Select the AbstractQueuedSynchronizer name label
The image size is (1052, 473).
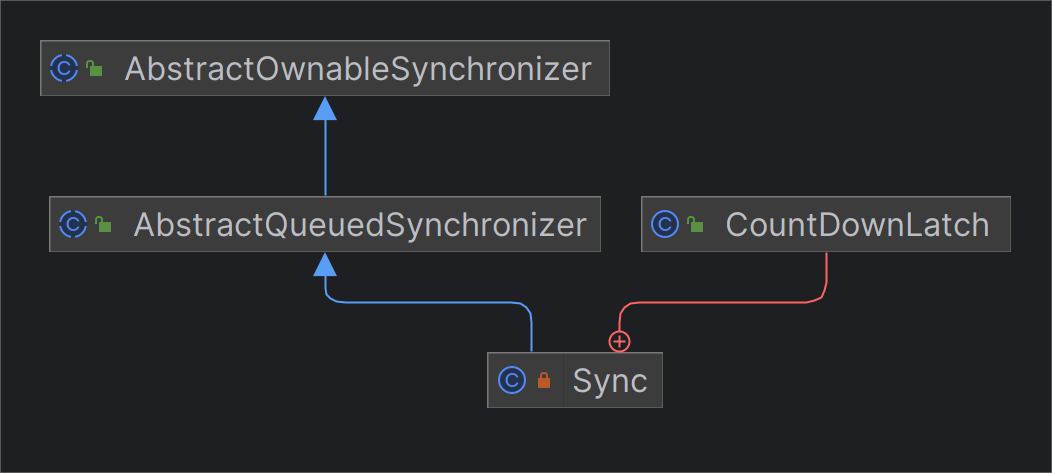pyautogui.click(x=360, y=224)
